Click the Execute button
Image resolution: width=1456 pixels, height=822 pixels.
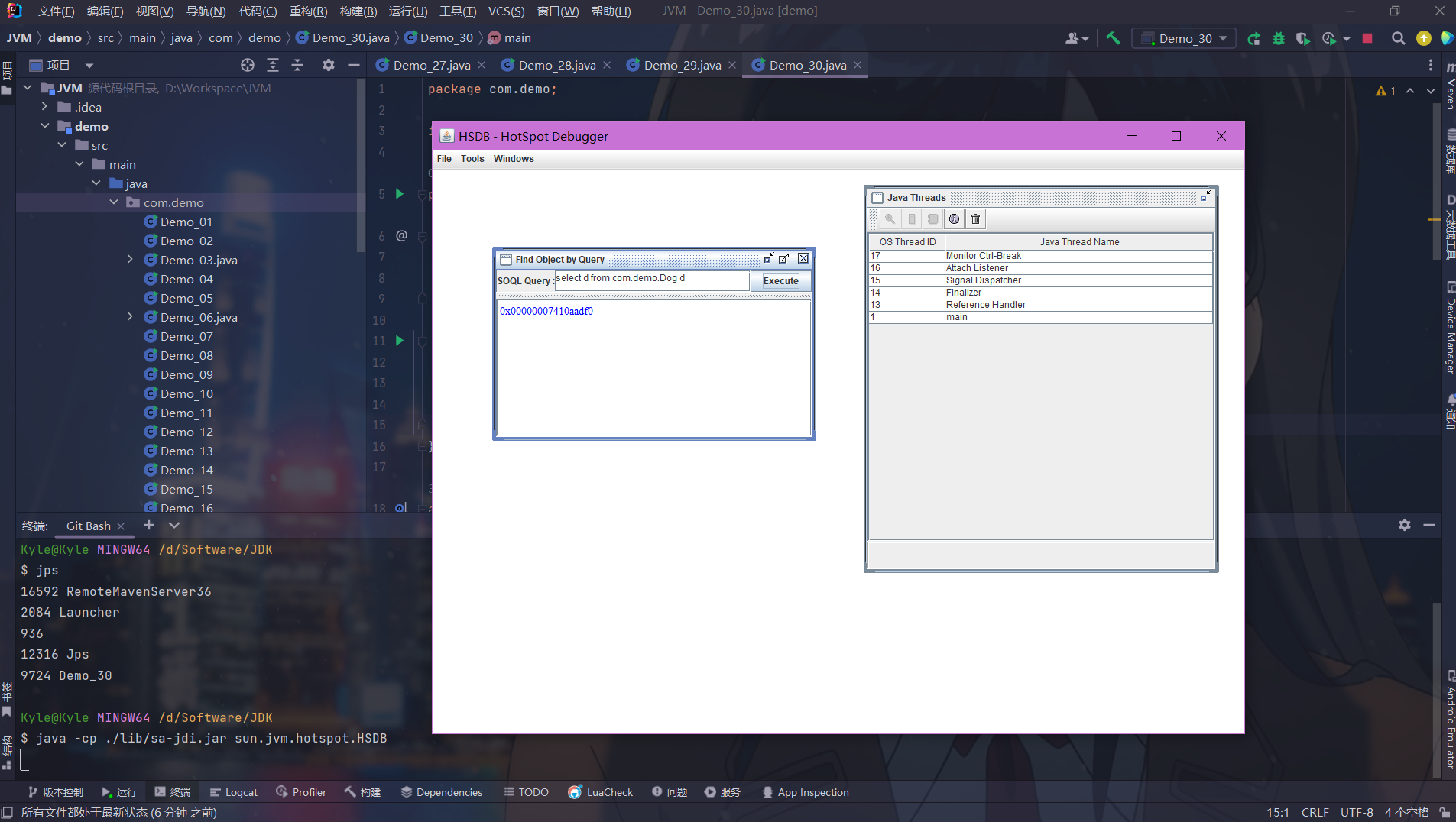point(780,281)
